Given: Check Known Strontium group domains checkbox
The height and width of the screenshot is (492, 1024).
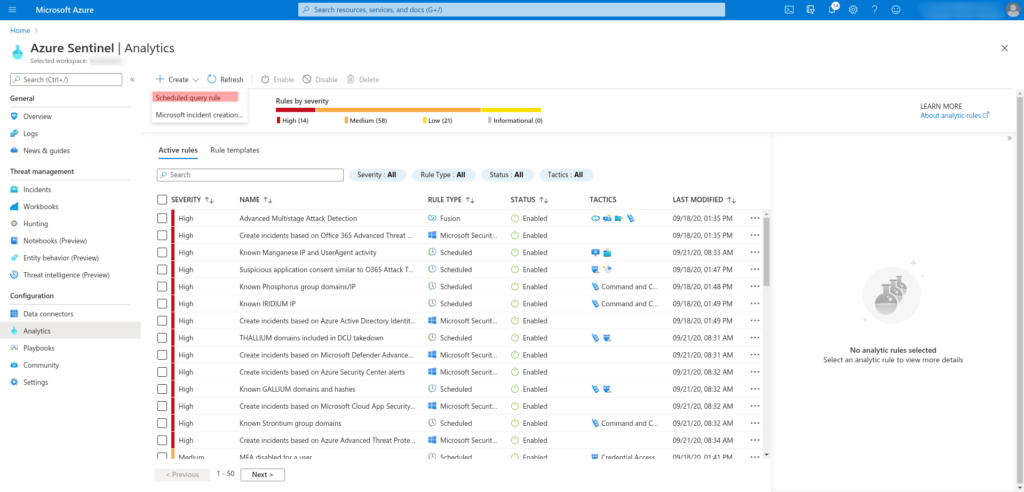Looking at the screenshot, I should [x=162, y=423].
